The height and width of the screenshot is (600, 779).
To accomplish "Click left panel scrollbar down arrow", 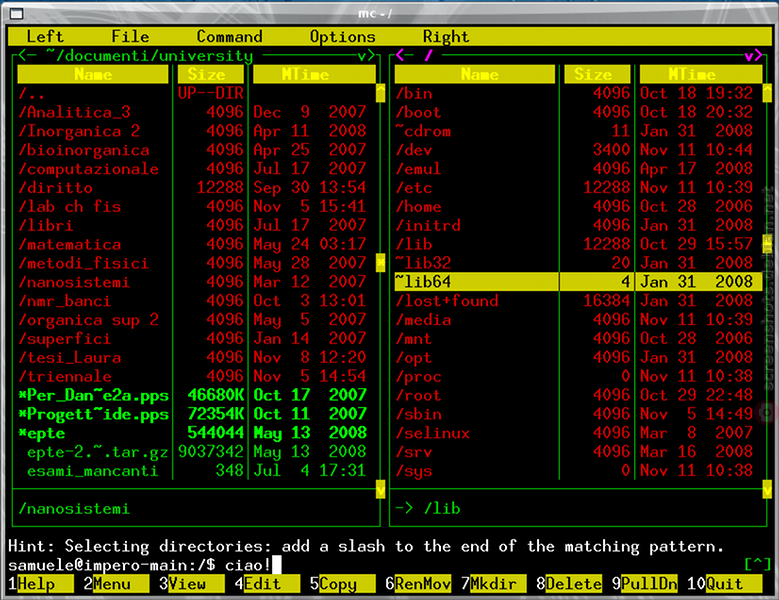I will tap(381, 489).
